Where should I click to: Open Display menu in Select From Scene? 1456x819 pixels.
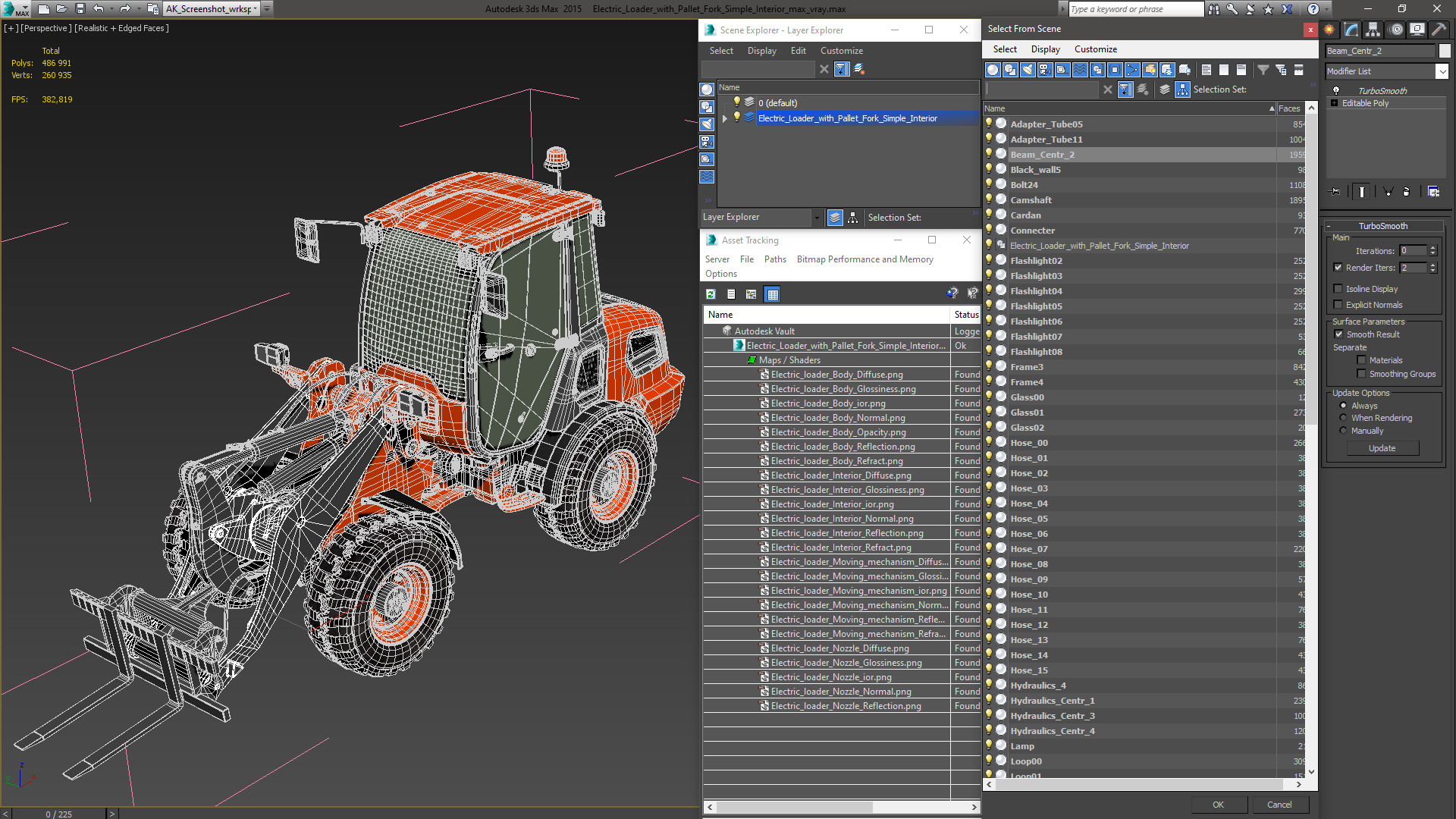tap(1045, 49)
